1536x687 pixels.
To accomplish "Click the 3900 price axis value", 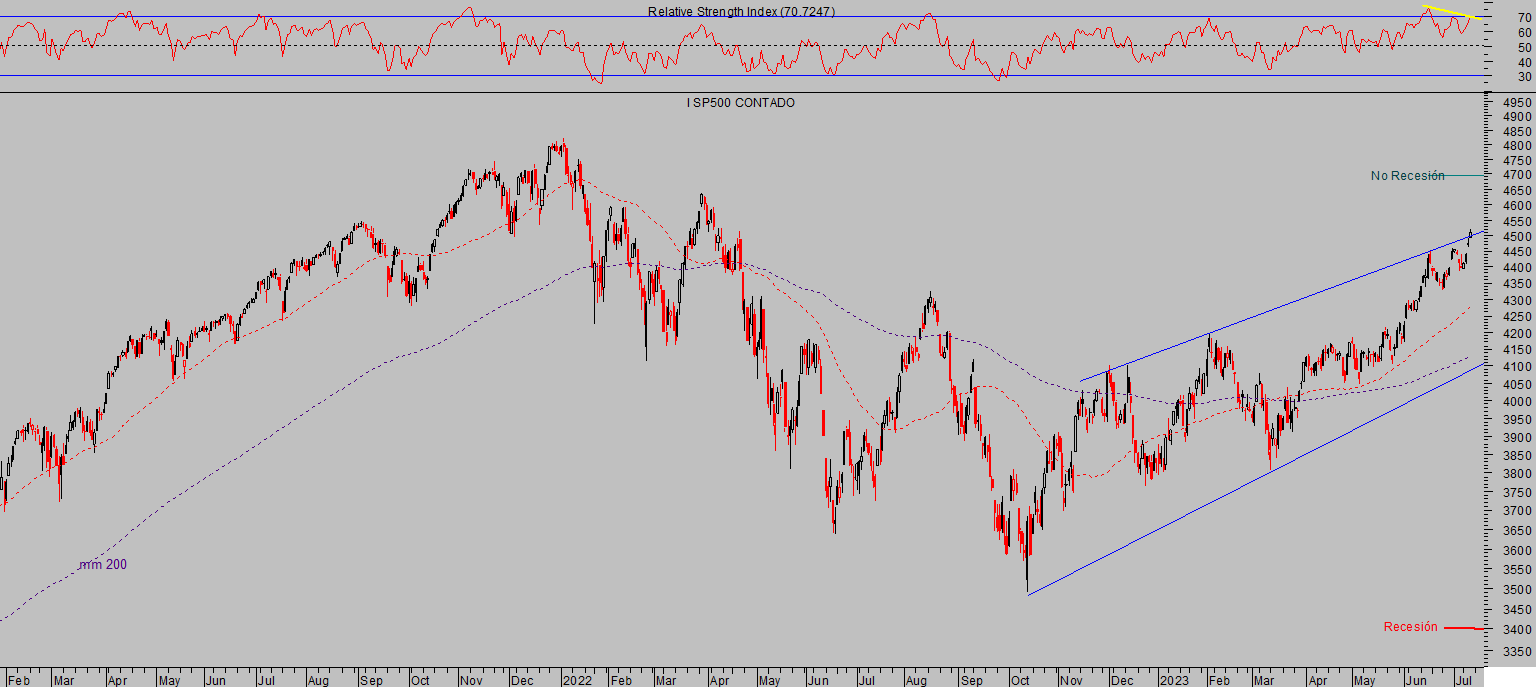I will coord(1518,438).
